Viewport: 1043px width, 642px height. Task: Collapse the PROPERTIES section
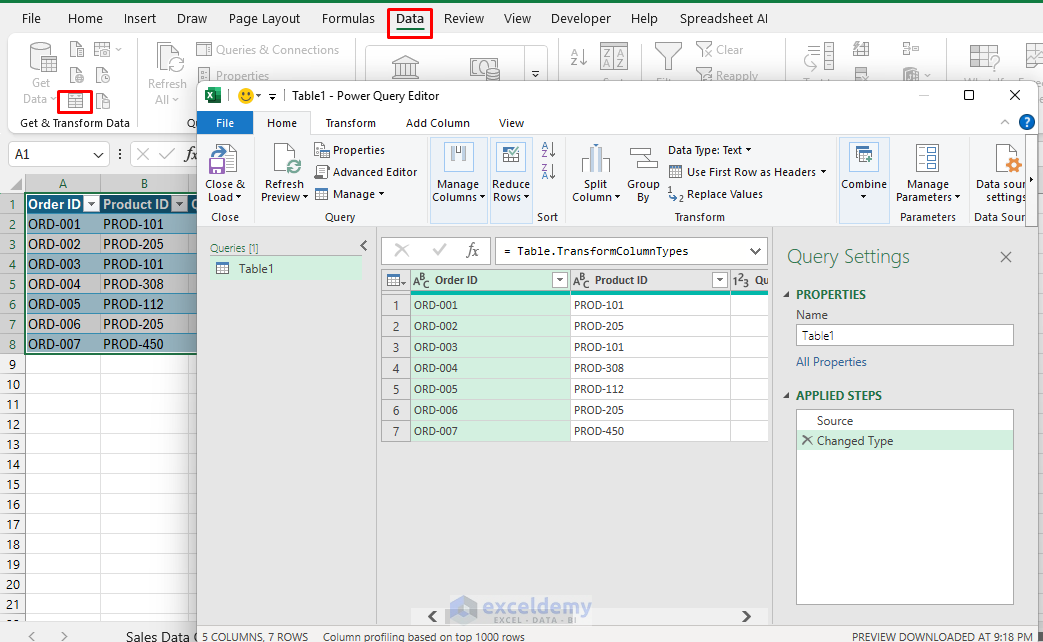tap(788, 294)
